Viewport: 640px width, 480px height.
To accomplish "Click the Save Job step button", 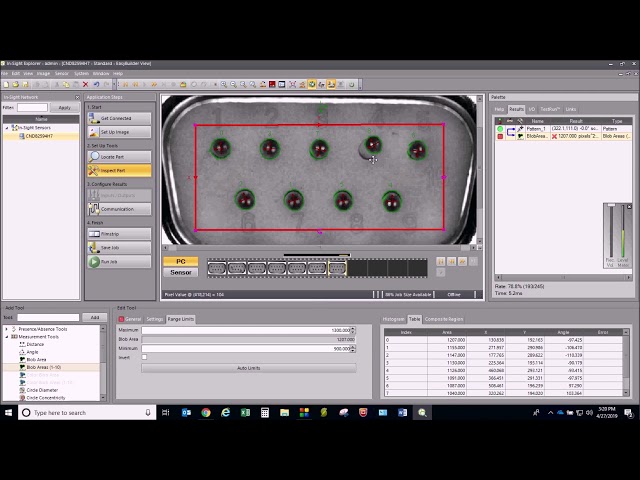I will coord(119,248).
